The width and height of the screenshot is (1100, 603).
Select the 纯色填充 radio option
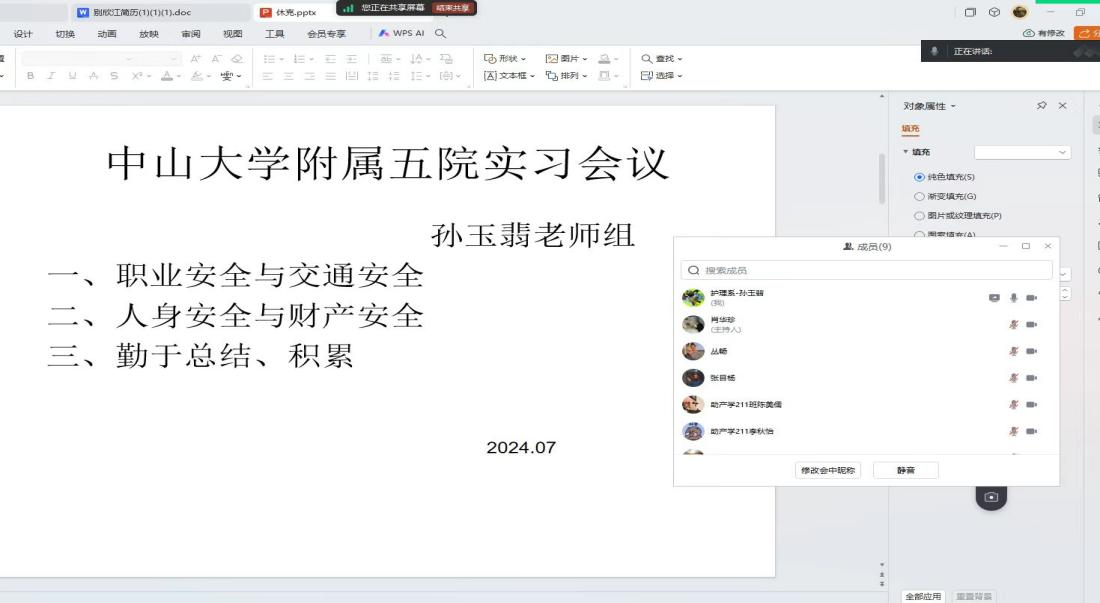tap(920, 177)
